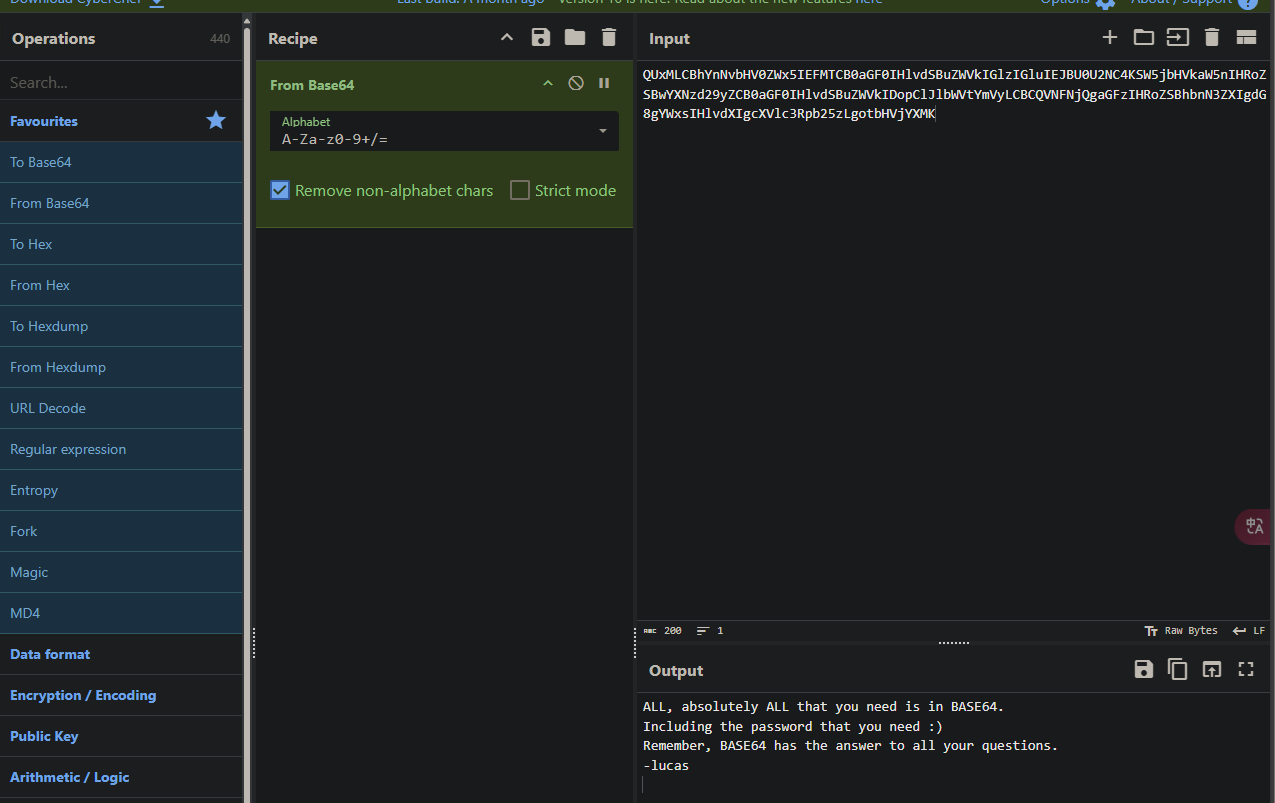Copy output to clipboard

coord(1178,670)
